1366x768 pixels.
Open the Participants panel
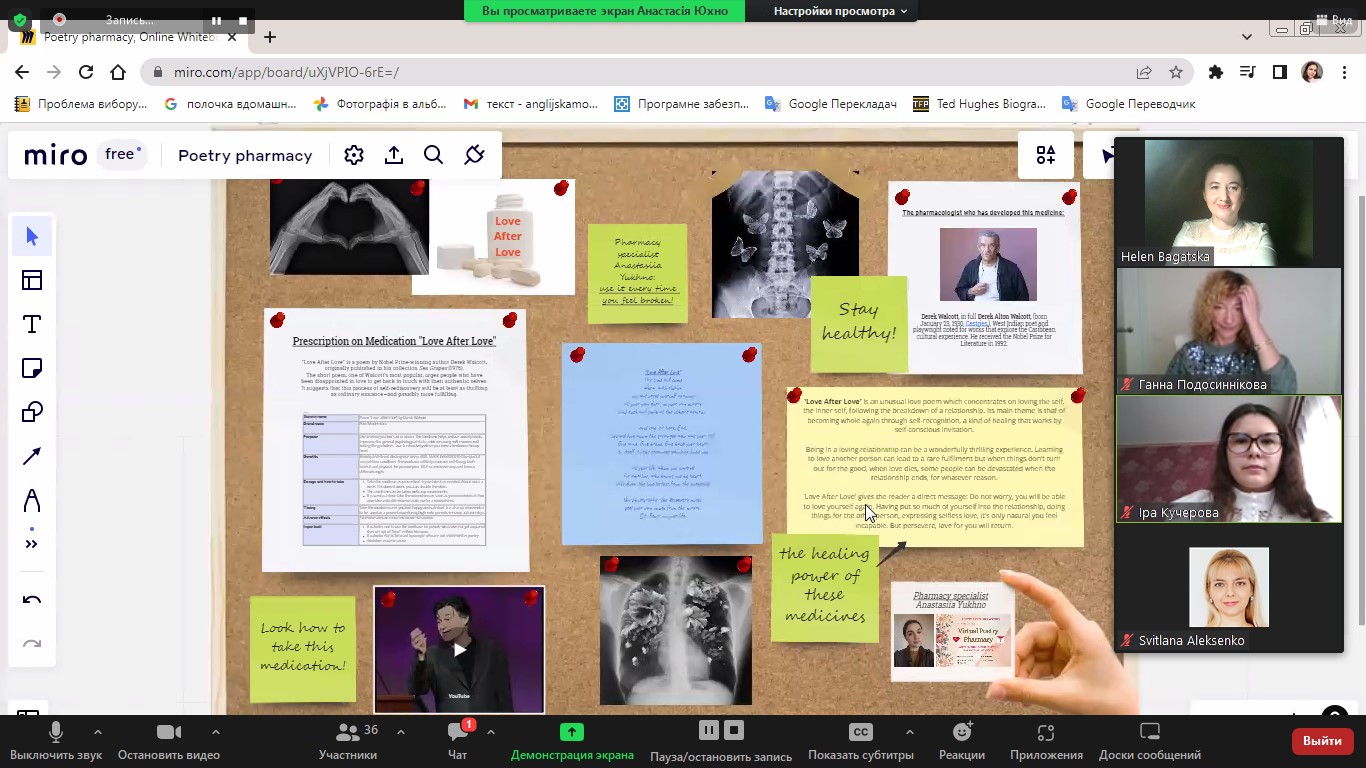[348, 740]
